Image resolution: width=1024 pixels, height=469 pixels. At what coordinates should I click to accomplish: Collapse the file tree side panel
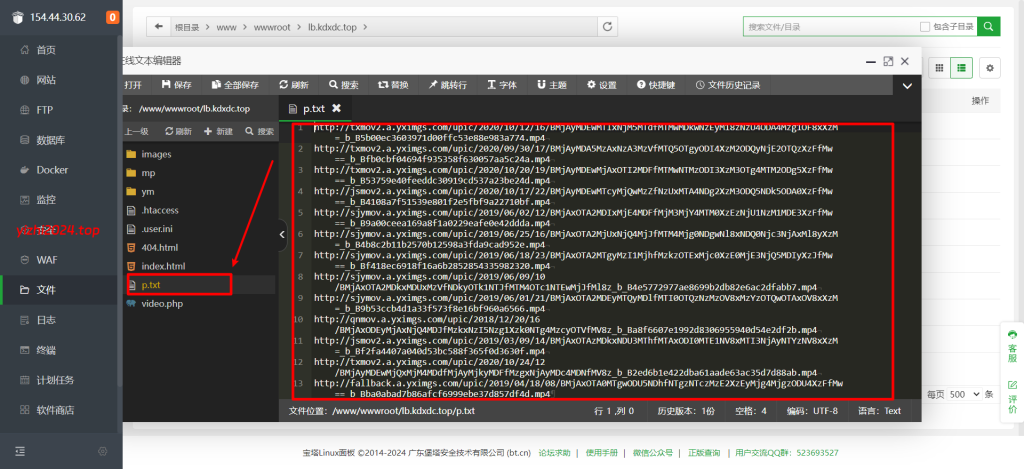click(x=282, y=234)
